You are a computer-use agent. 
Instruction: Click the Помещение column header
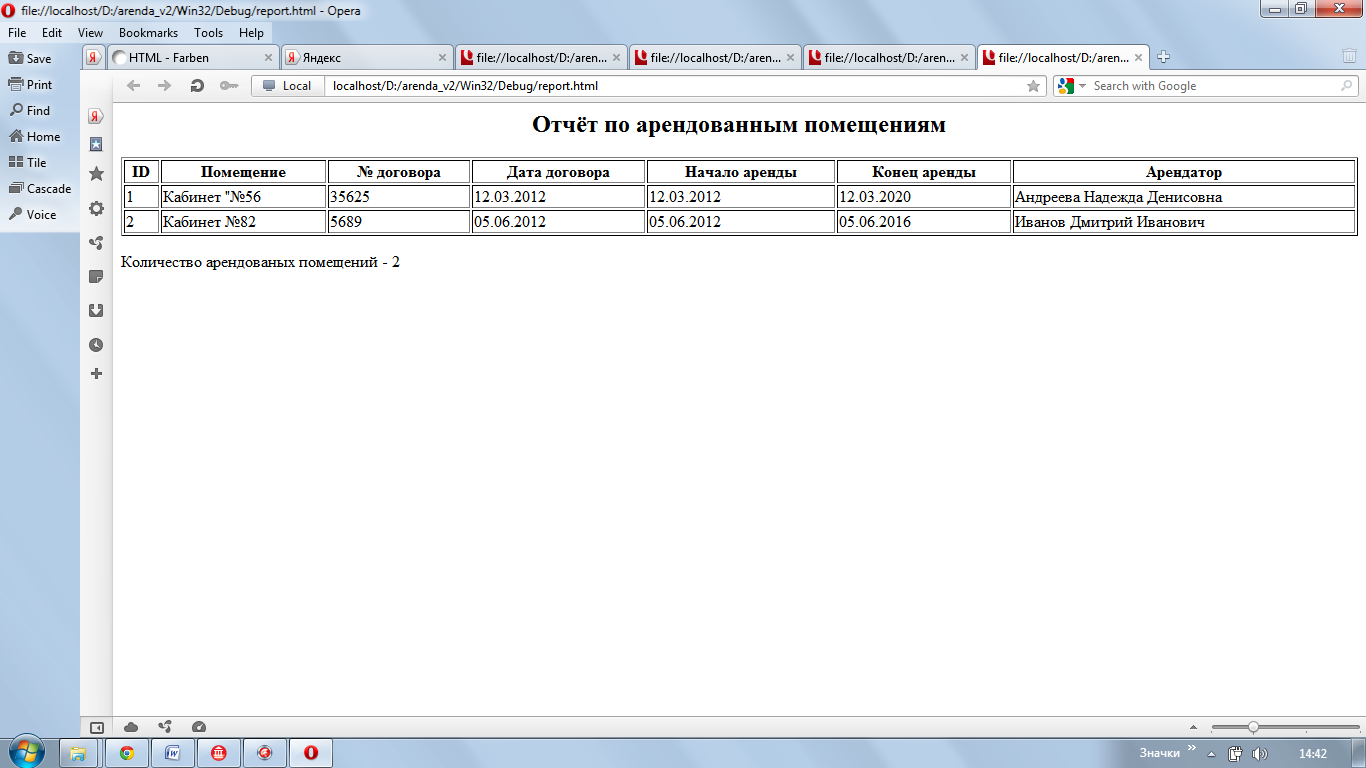pos(243,172)
